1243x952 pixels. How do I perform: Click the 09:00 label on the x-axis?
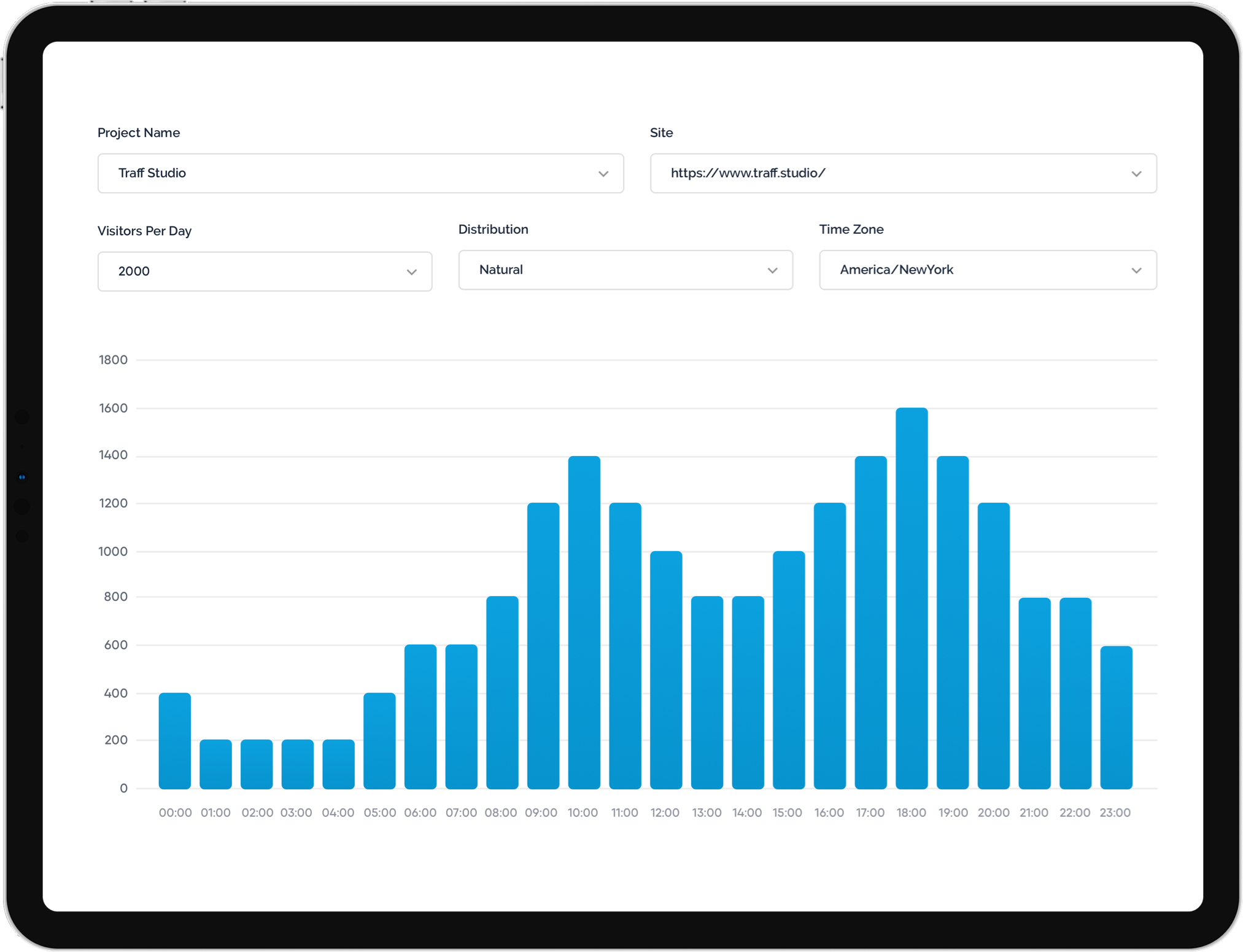coord(542,812)
